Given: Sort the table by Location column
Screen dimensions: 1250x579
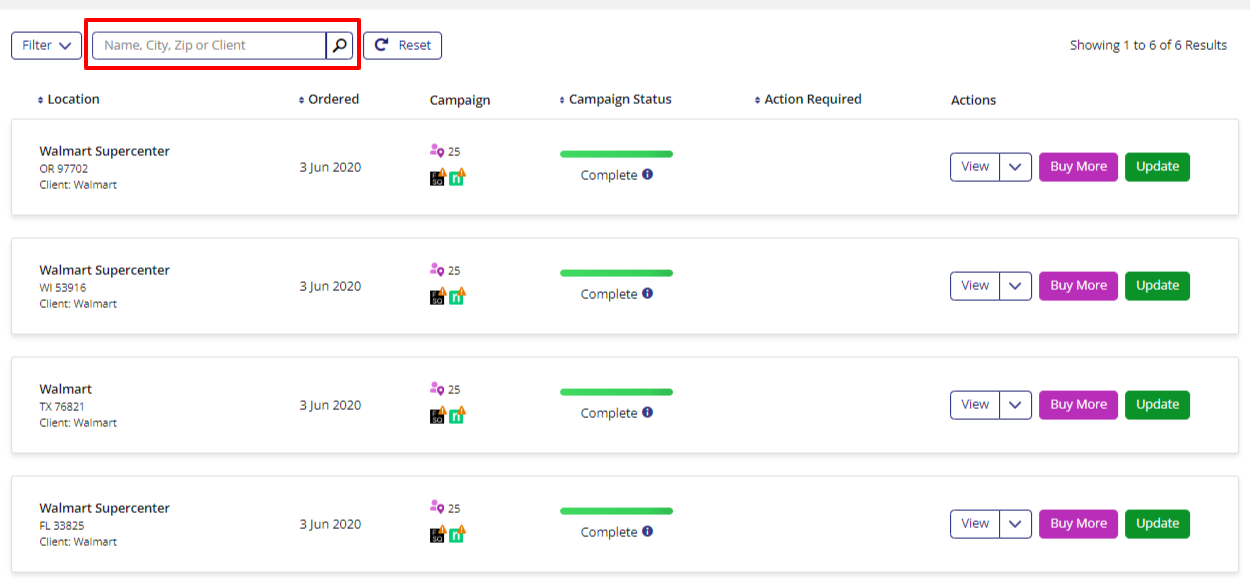Looking at the screenshot, I should coord(72,99).
